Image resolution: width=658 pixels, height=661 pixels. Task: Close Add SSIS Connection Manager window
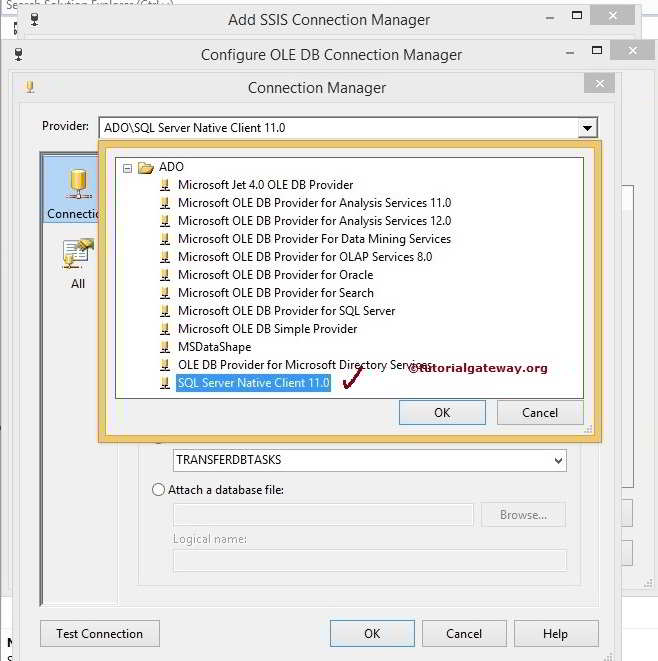[613, 16]
